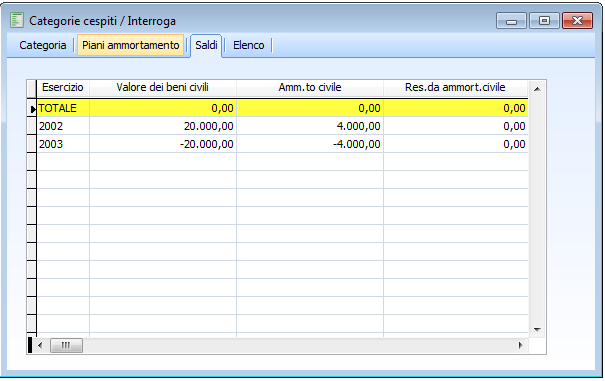The width and height of the screenshot is (605, 381).
Task: Select the TOTALE row label
Action: click(x=63, y=108)
